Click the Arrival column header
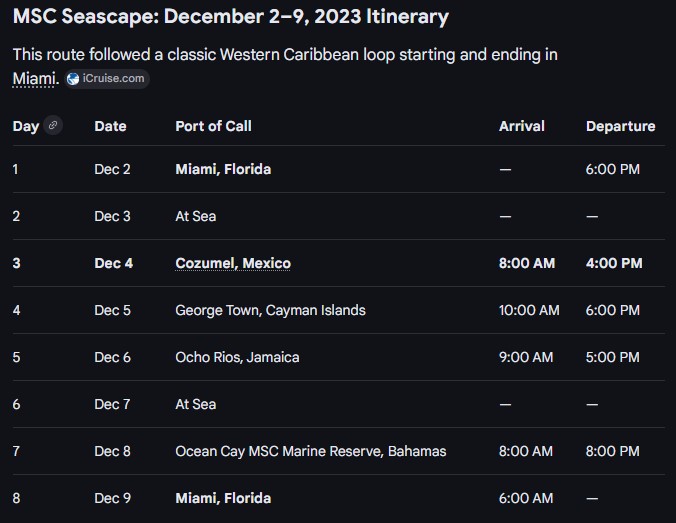 (522, 126)
